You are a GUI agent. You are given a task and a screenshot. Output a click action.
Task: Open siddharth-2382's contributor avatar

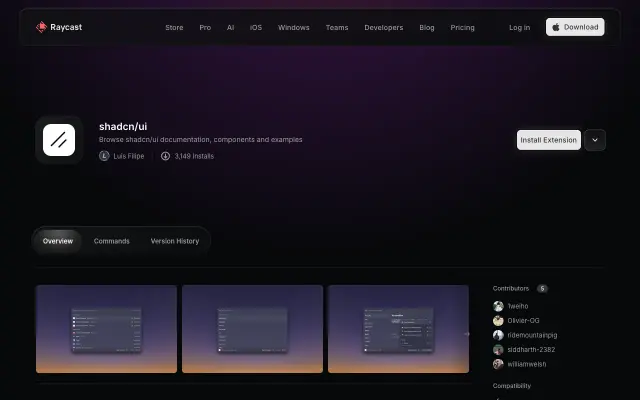coord(498,350)
